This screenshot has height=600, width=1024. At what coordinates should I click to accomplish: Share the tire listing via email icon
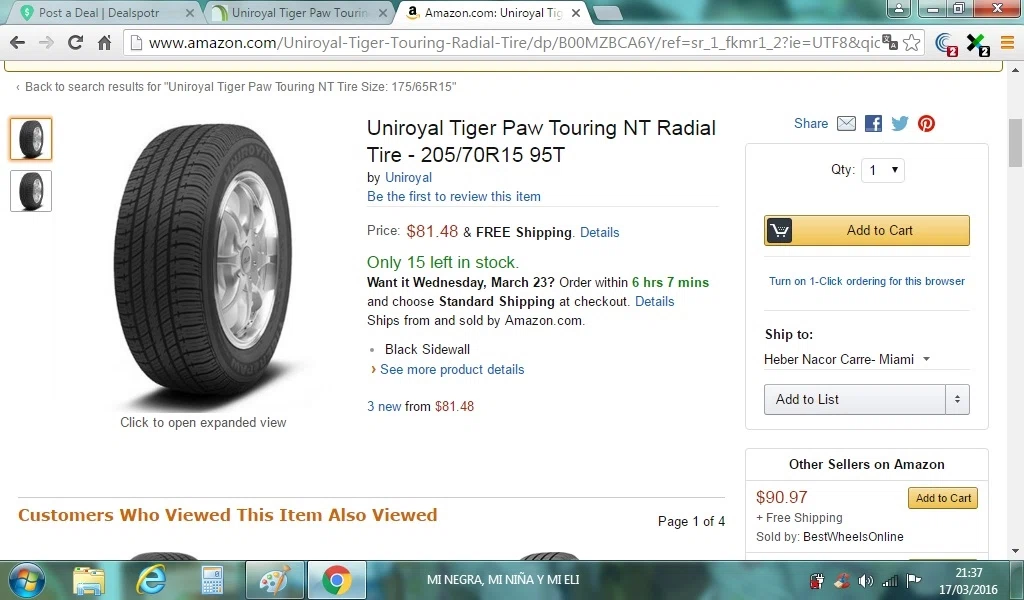point(846,124)
